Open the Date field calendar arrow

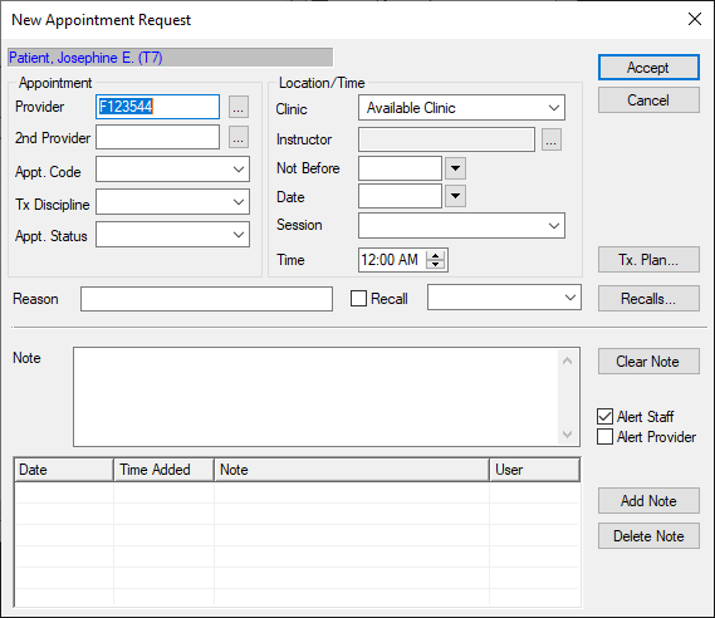(x=455, y=196)
